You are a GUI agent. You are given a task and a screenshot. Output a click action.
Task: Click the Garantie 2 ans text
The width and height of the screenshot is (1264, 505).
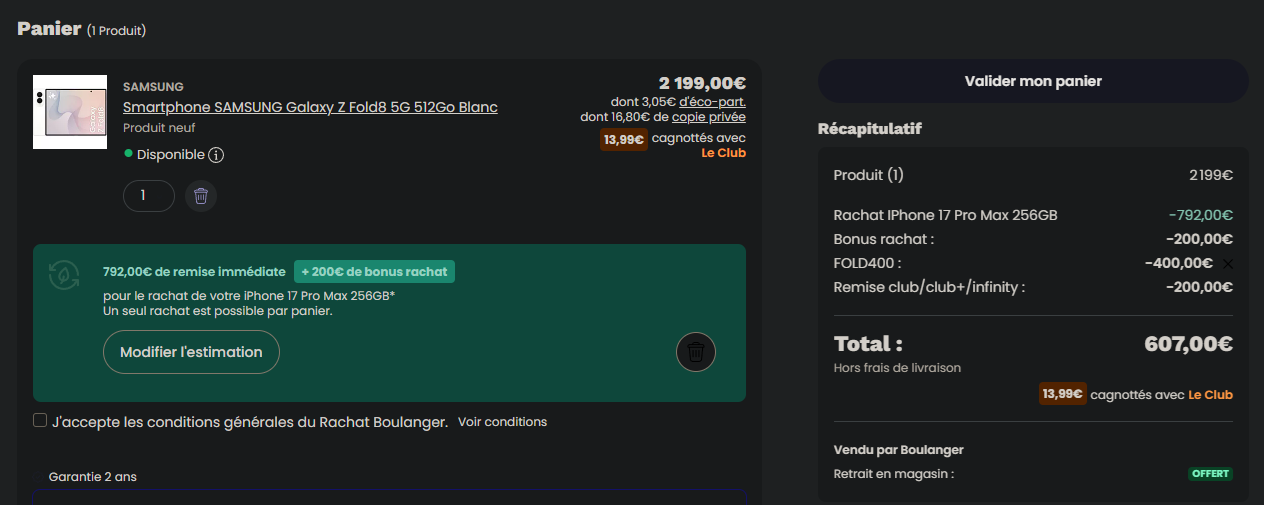[x=92, y=477]
